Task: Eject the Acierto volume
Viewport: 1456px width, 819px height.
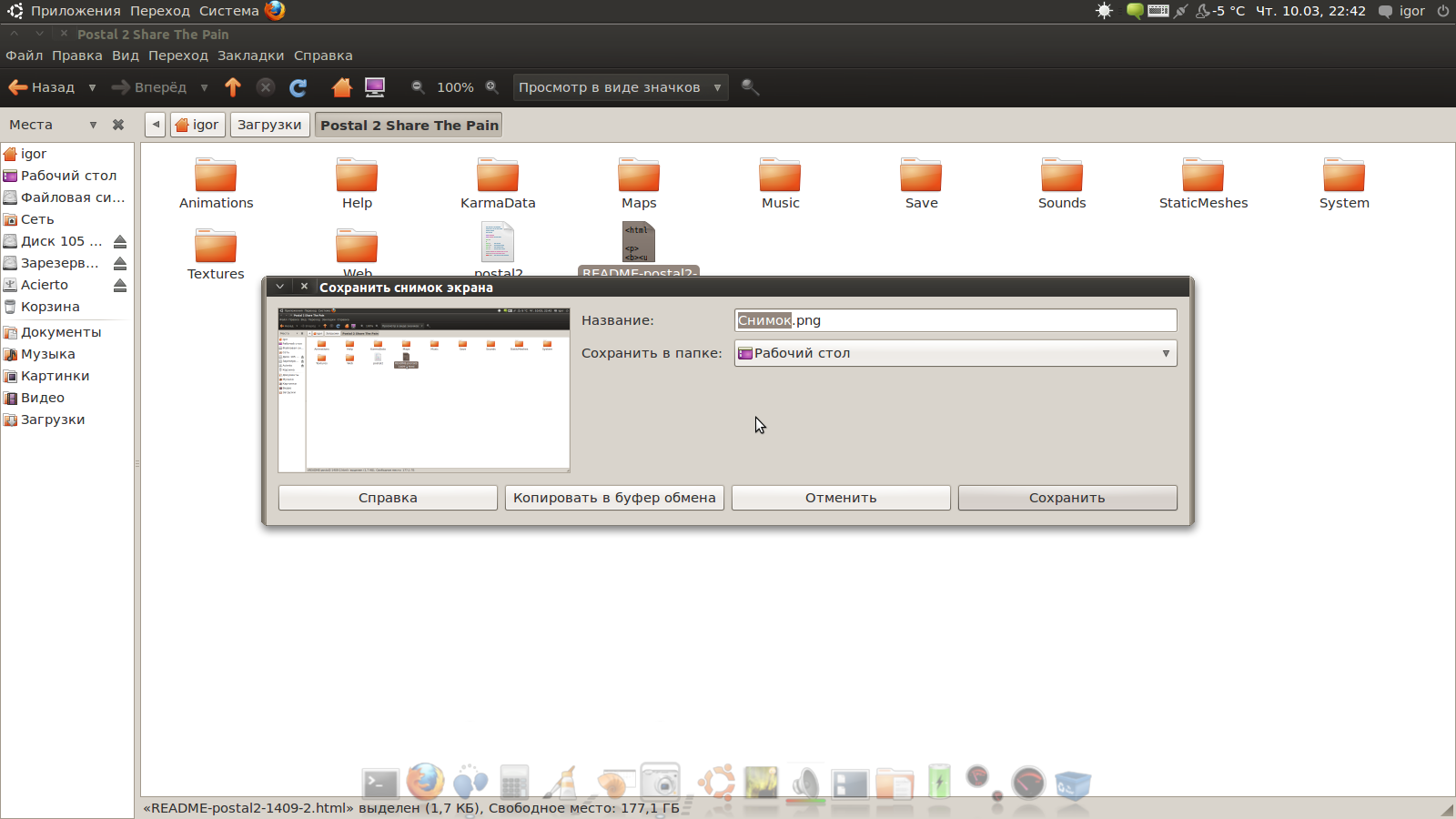Action: 120,285
